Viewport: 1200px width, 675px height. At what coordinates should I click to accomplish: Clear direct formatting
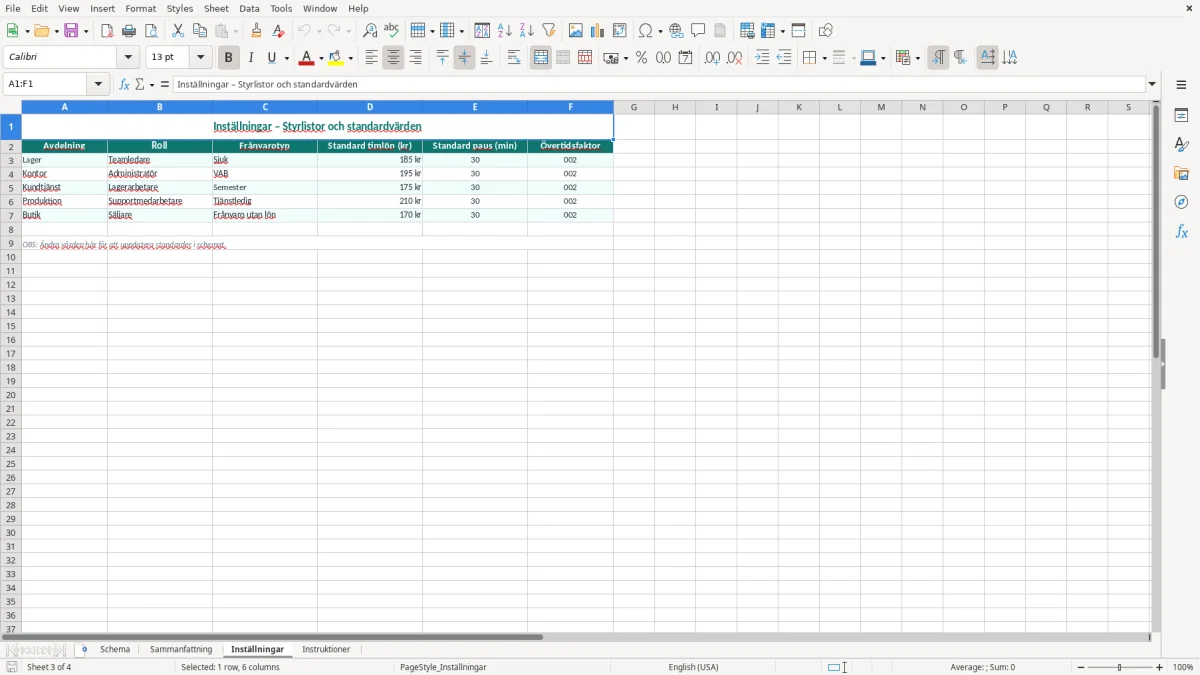pyautogui.click(x=279, y=31)
